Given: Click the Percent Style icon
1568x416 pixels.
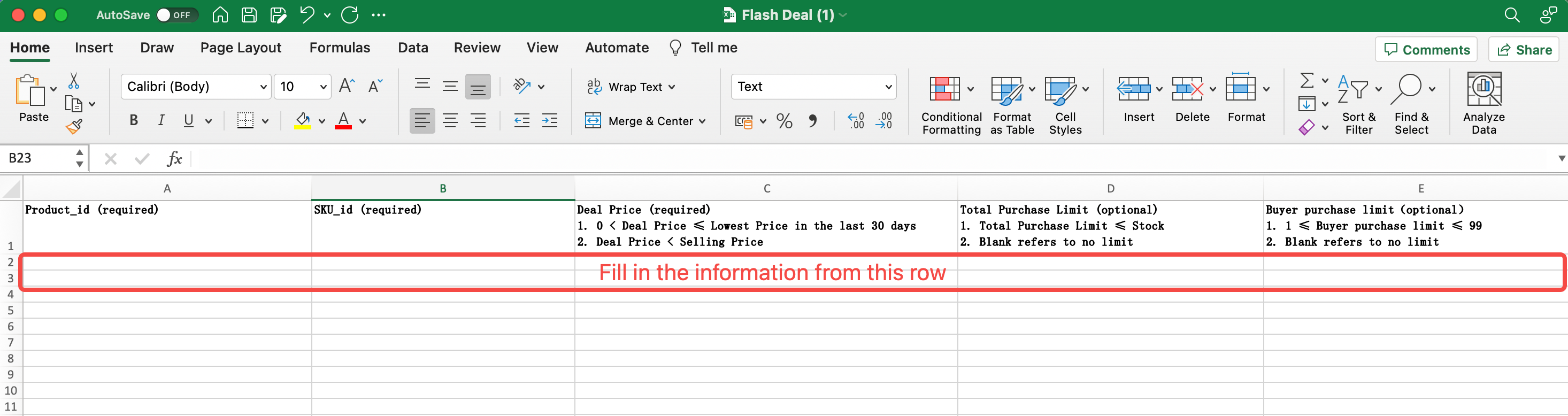Looking at the screenshot, I should pyautogui.click(x=784, y=121).
